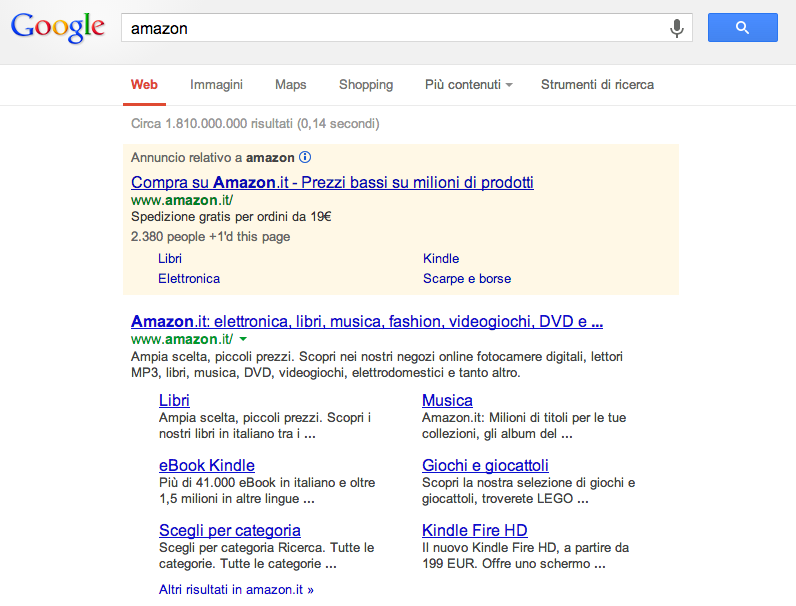Click 'Annuncio relativo a amazon' label
796x606 pixels.
tap(212, 157)
